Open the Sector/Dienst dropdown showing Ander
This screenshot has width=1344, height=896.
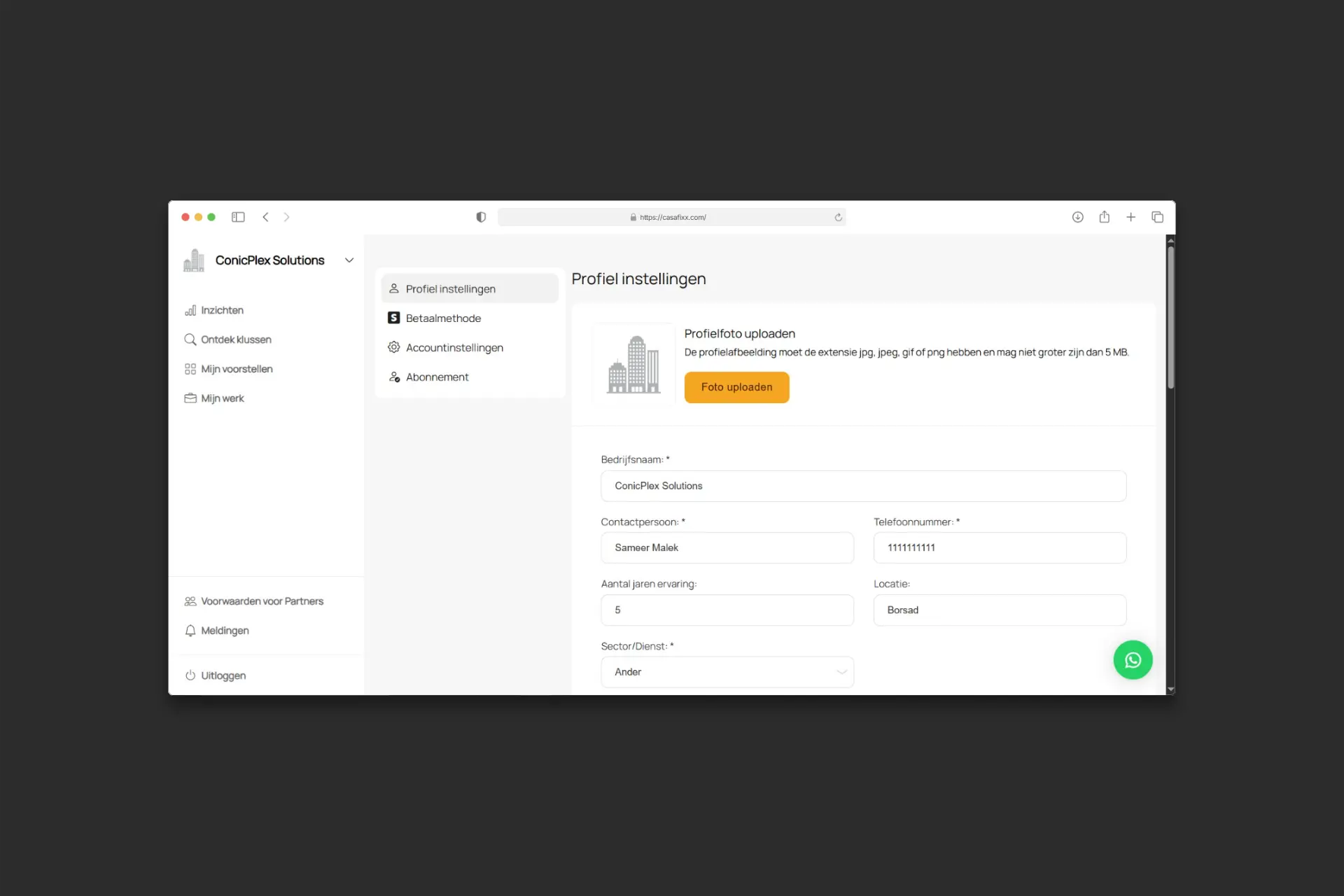727,672
